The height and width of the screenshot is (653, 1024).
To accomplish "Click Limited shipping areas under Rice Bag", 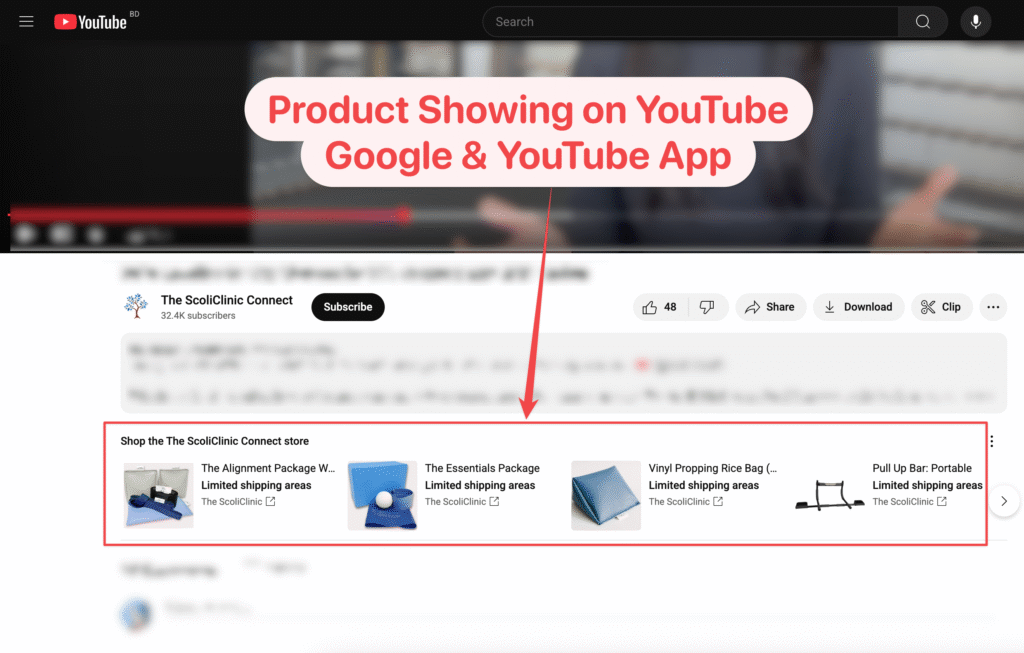I will [x=703, y=485].
